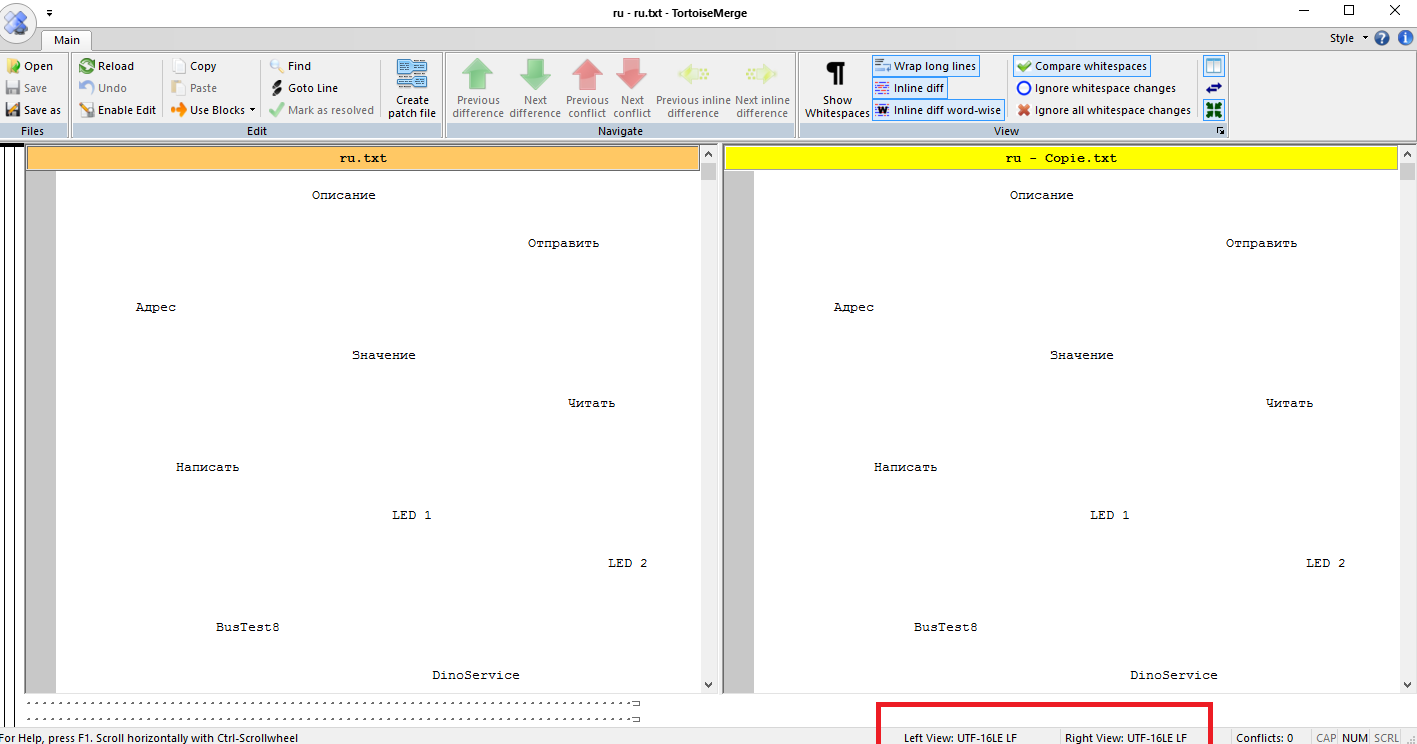Select Ignore whitespace changes option
The image size is (1417, 744).
coord(1096,88)
